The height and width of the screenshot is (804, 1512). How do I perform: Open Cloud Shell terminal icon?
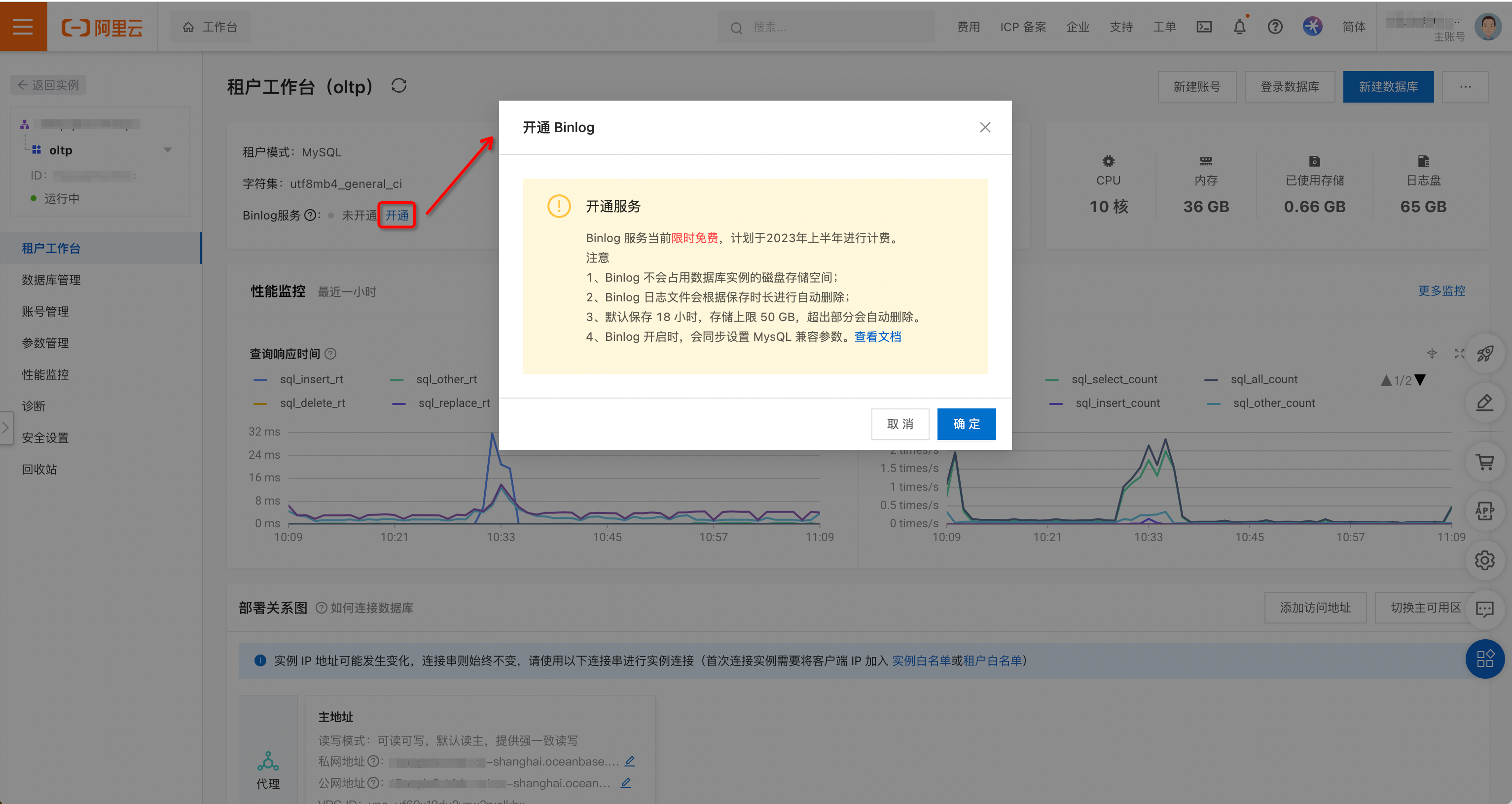coord(1204,27)
